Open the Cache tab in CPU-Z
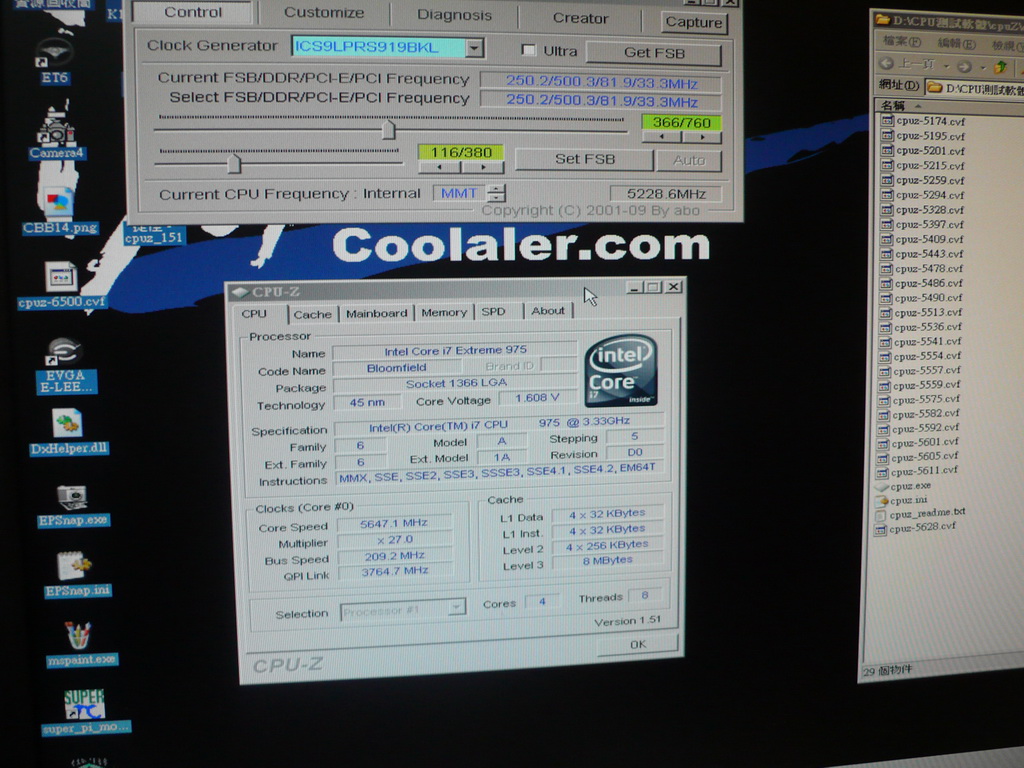1024x768 pixels. pyautogui.click(x=312, y=314)
